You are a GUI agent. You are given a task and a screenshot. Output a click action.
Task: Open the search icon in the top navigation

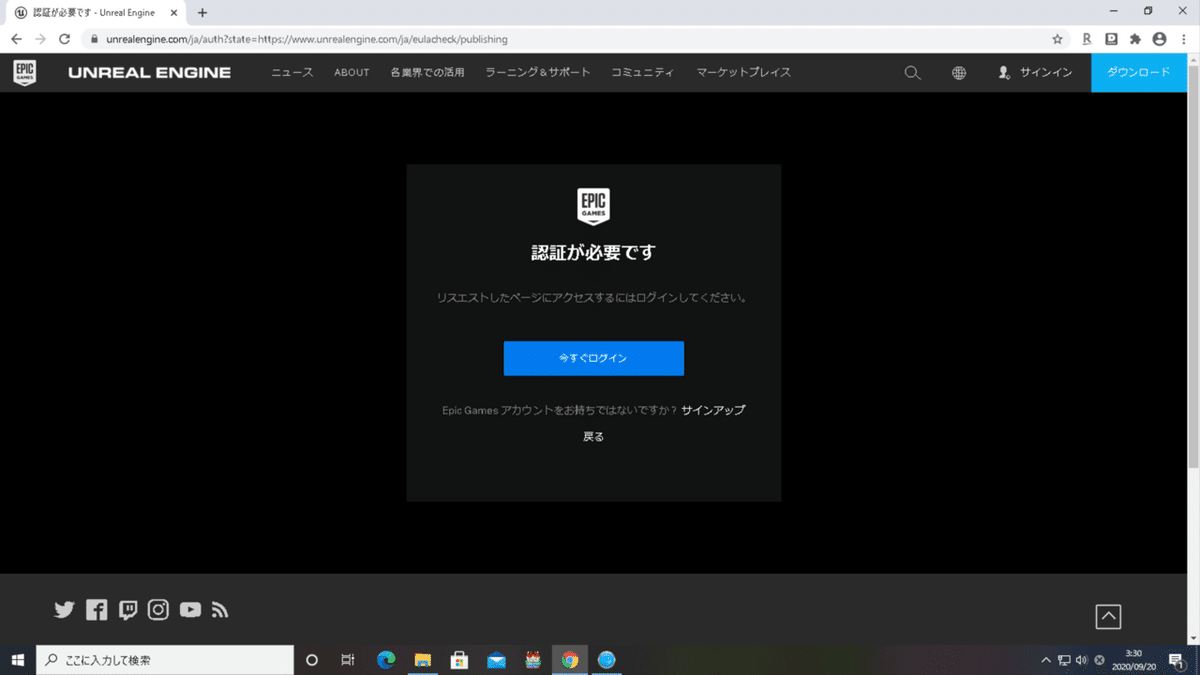click(912, 72)
